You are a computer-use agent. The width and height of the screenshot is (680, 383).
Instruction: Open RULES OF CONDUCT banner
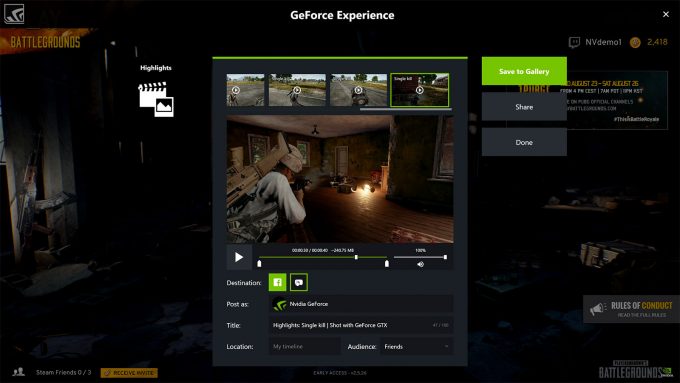click(631, 309)
